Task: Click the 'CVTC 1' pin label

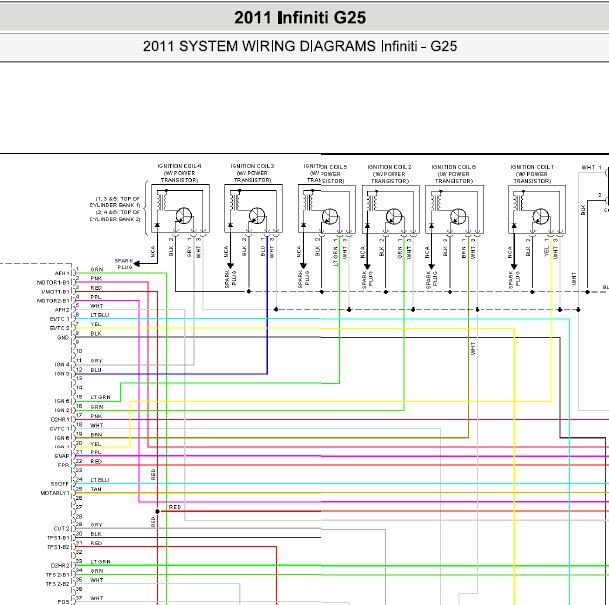Action: tap(60, 429)
